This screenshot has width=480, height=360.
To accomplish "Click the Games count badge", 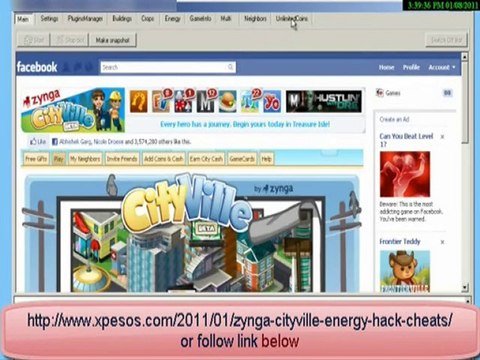I will pos(447,93).
